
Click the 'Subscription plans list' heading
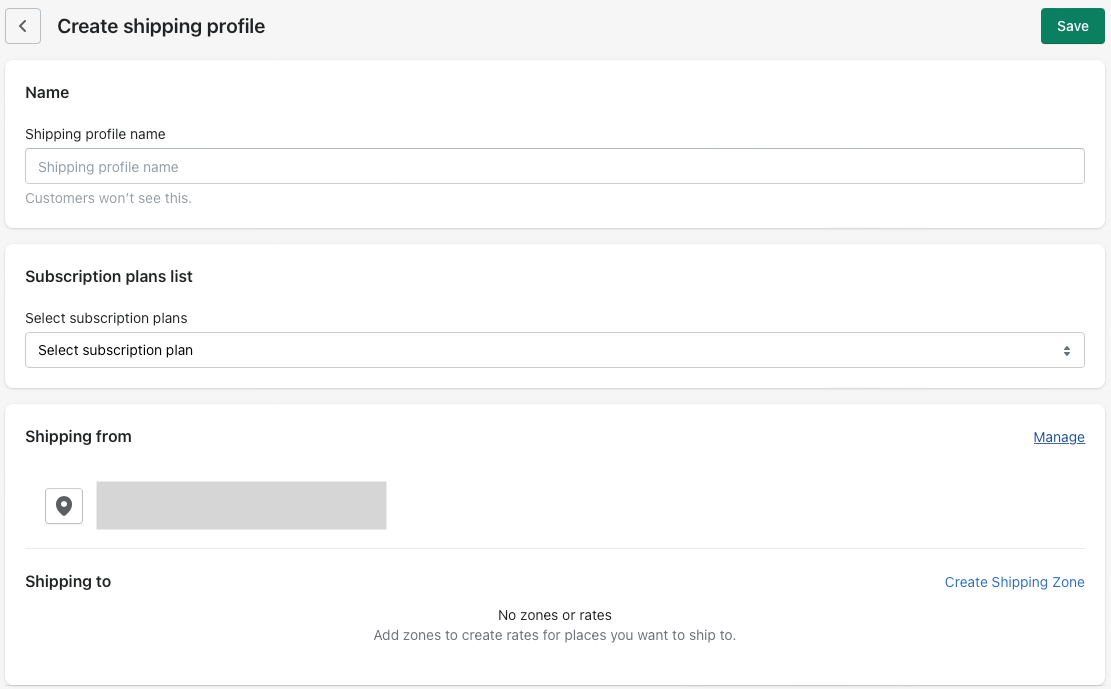tap(109, 277)
